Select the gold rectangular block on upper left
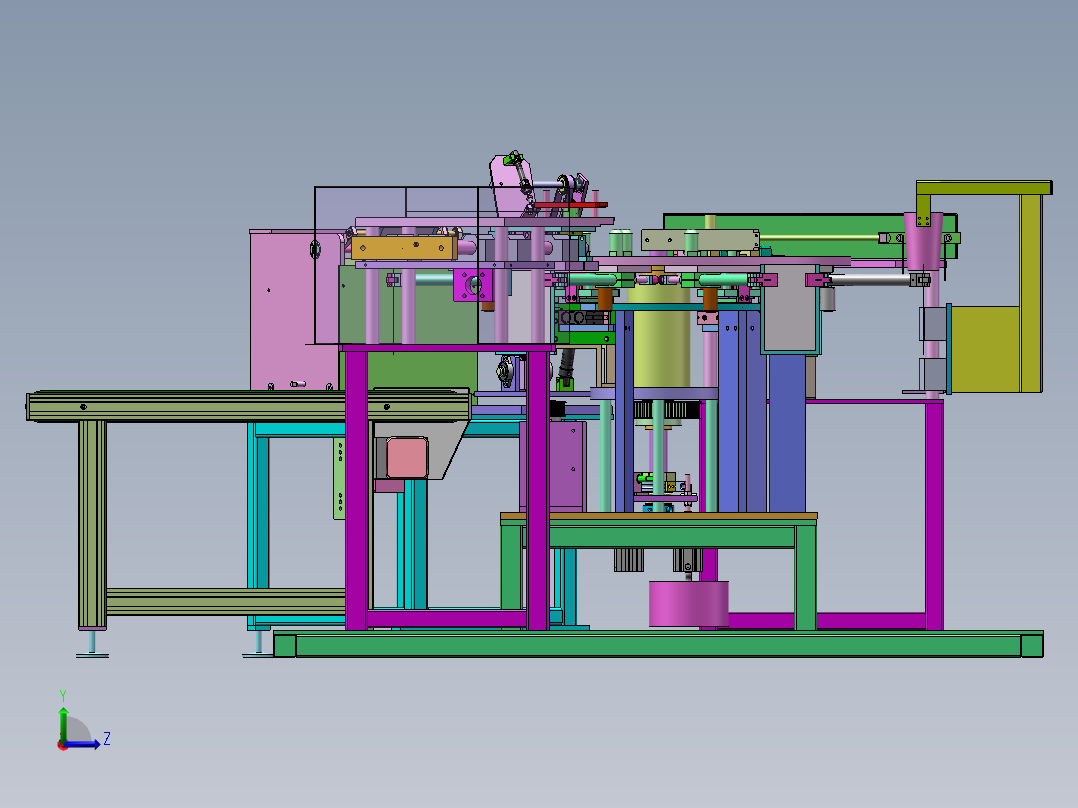Screen dimensions: 1078x808 (x=404, y=248)
